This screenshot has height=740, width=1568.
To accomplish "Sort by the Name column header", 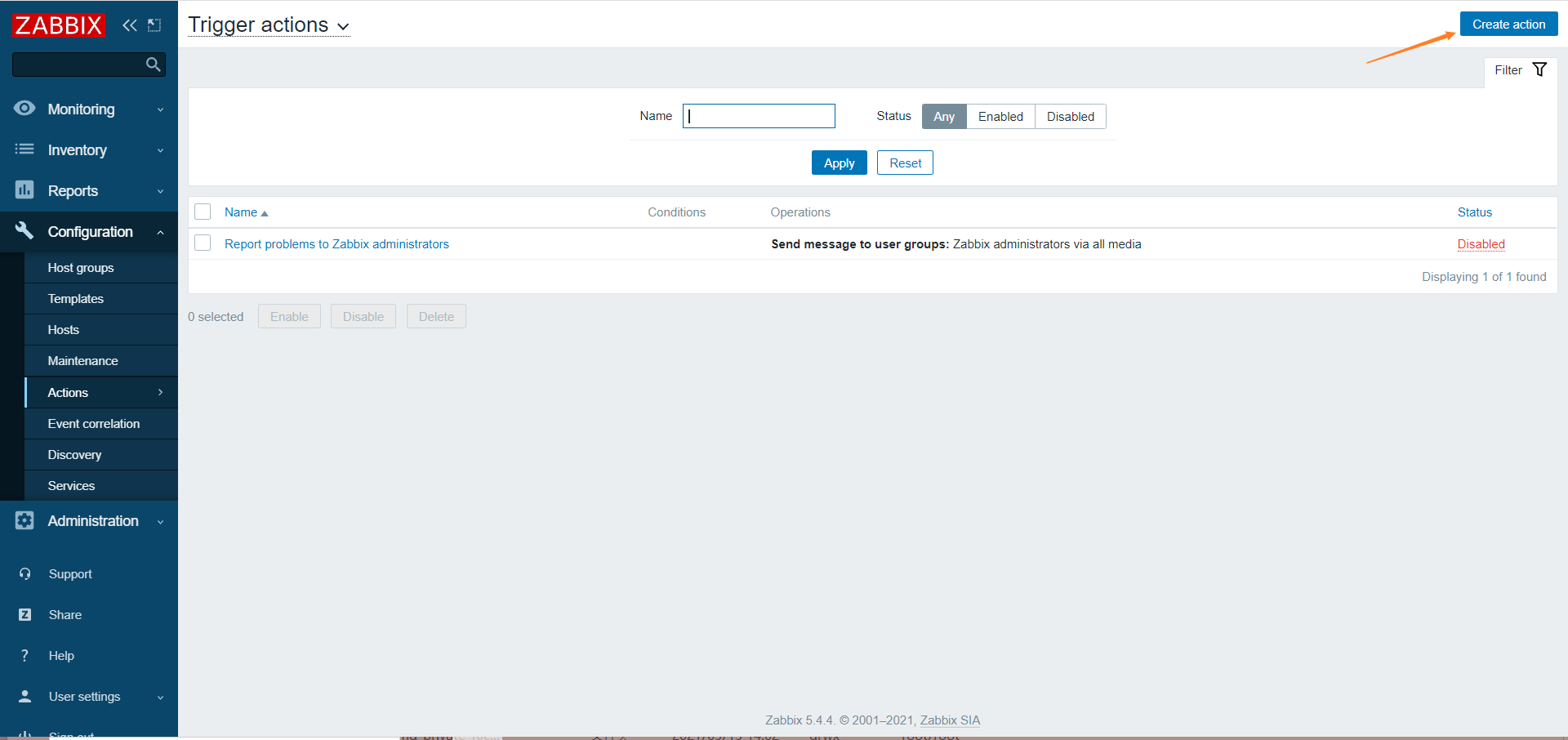I will 241,212.
